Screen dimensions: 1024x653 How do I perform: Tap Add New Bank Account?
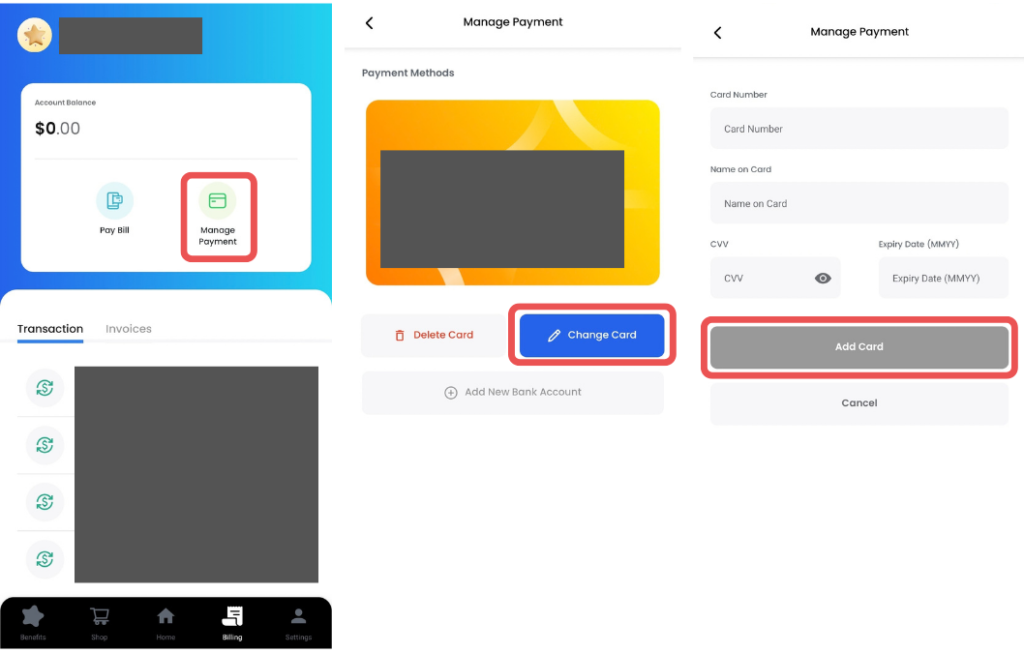[x=513, y=392]
